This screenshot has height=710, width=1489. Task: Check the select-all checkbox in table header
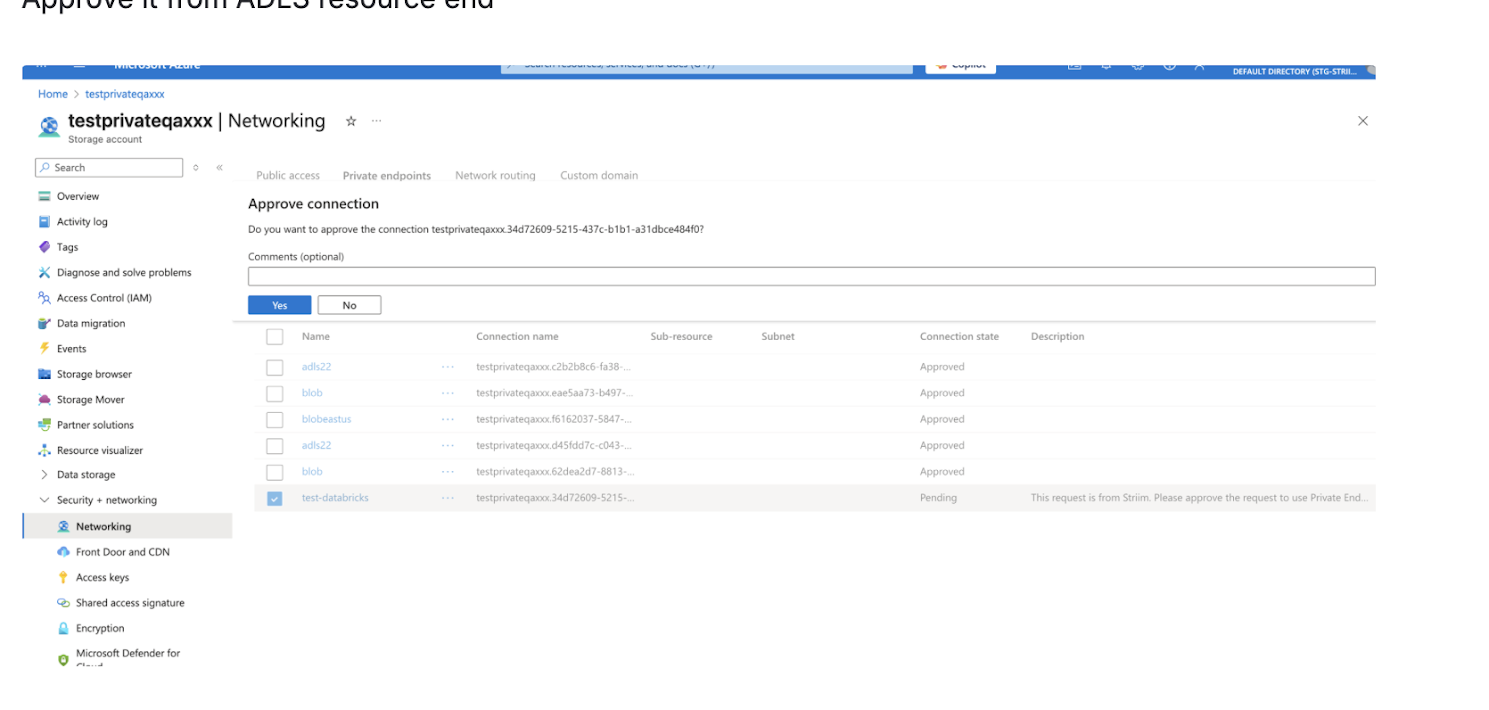coord(275,336)
